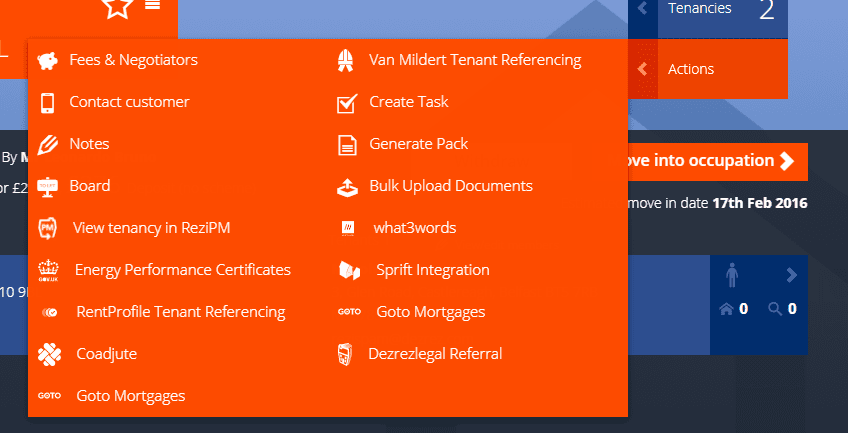Collapse the Tenancies panel chevron
This screenshot has height=433, width=848.
pyautogui.click(x=642, y=8)
